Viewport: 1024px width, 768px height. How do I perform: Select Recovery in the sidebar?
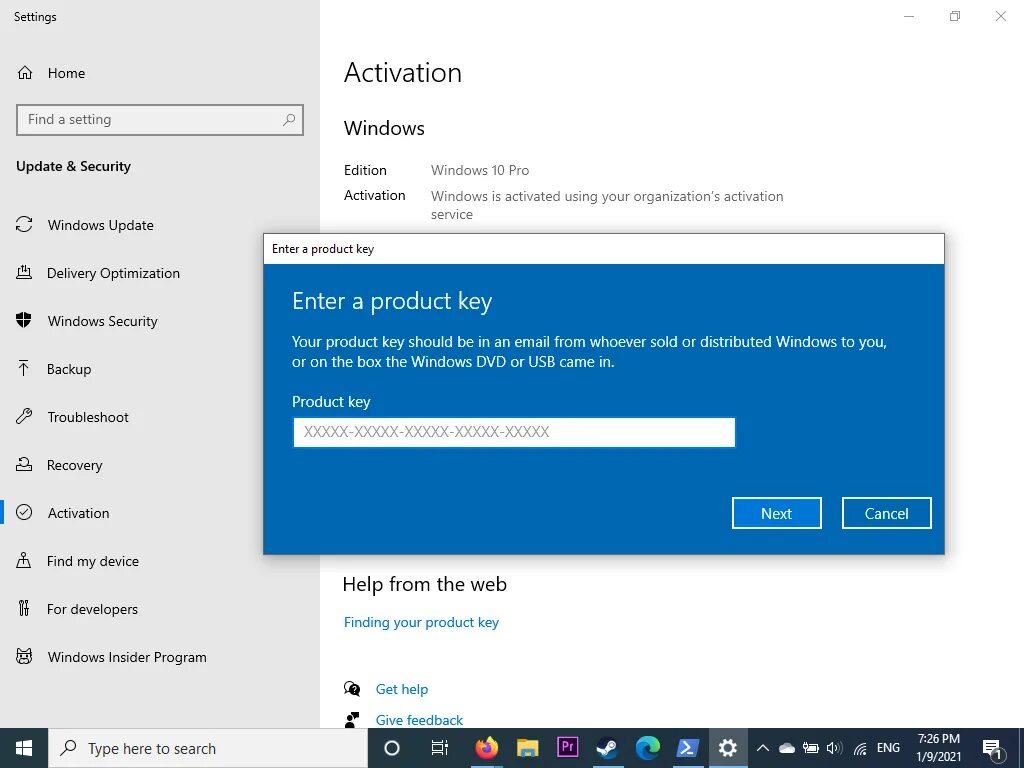[x=74, y=465]
